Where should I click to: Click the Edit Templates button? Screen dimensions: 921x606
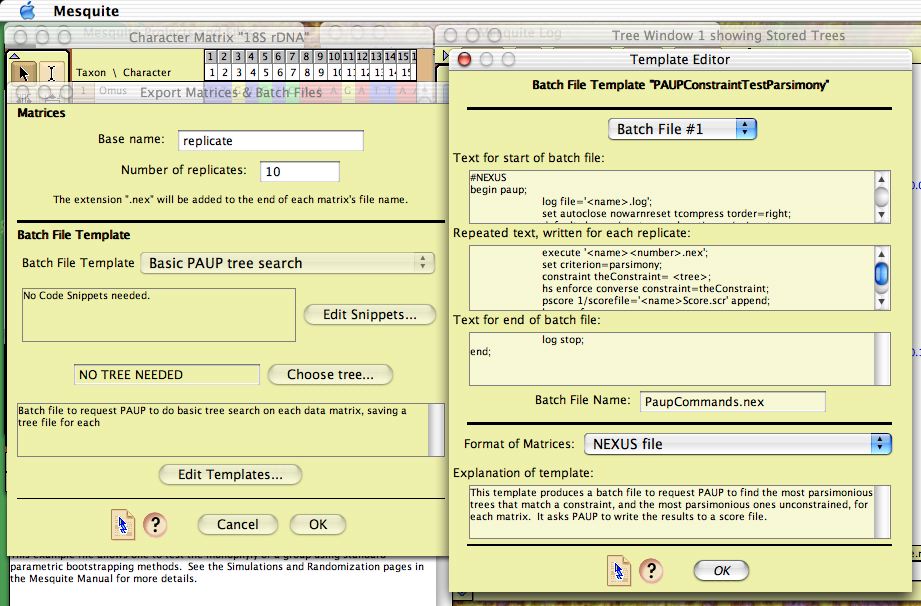tap(230, 474)
